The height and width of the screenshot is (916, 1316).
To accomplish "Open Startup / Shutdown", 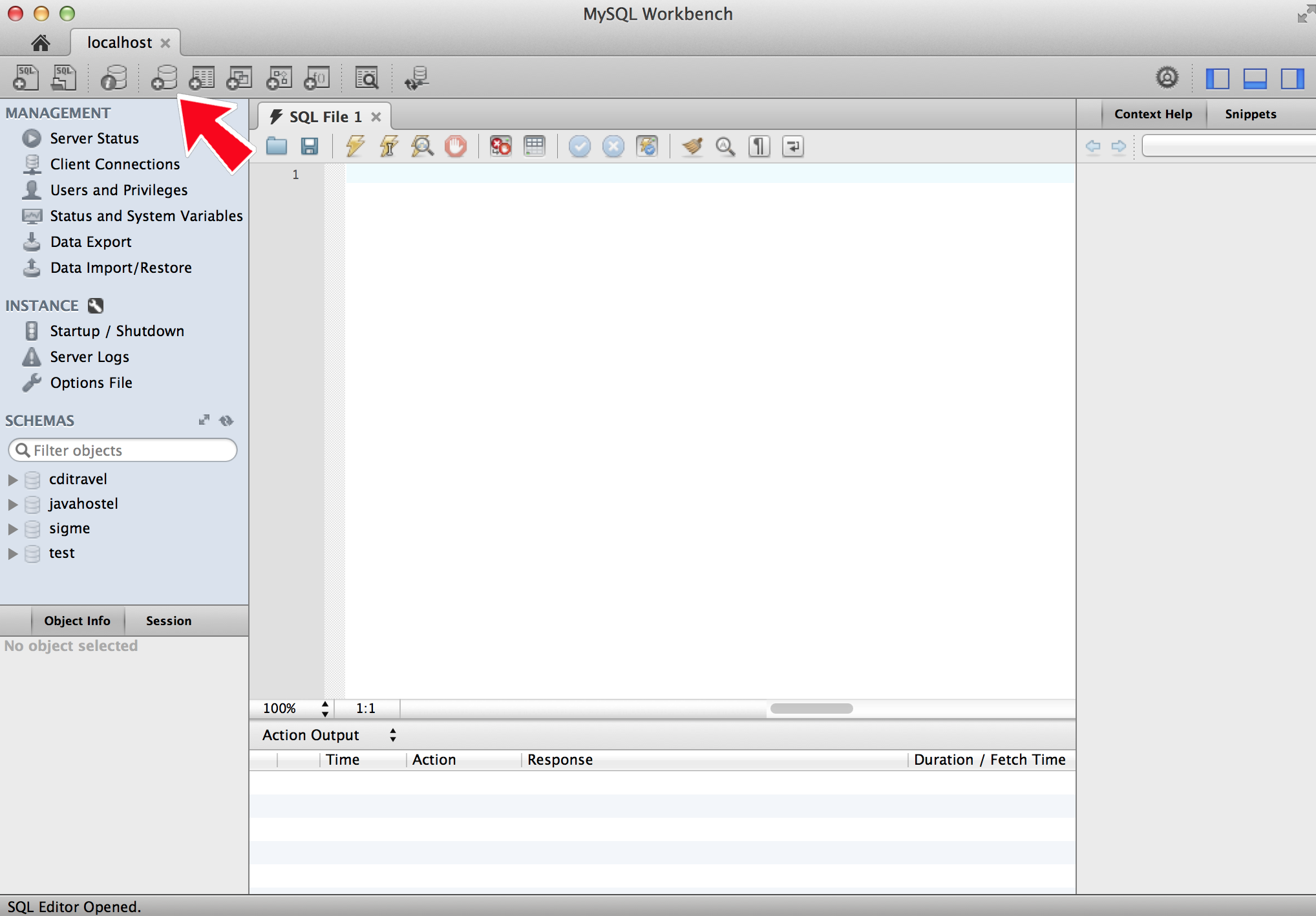I will [x=117, y=331].
